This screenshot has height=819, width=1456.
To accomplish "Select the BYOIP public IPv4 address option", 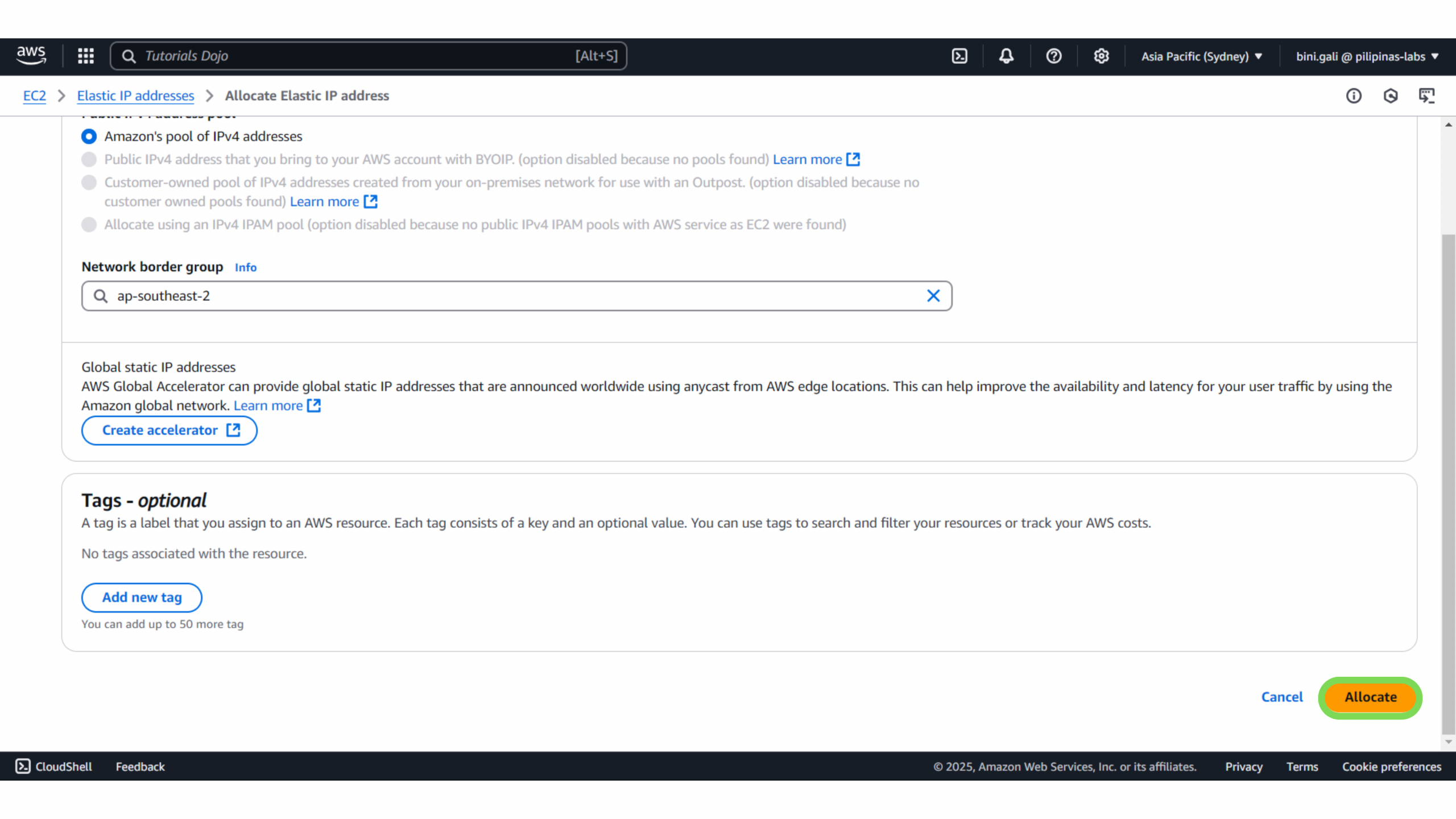I will [89, 159].
